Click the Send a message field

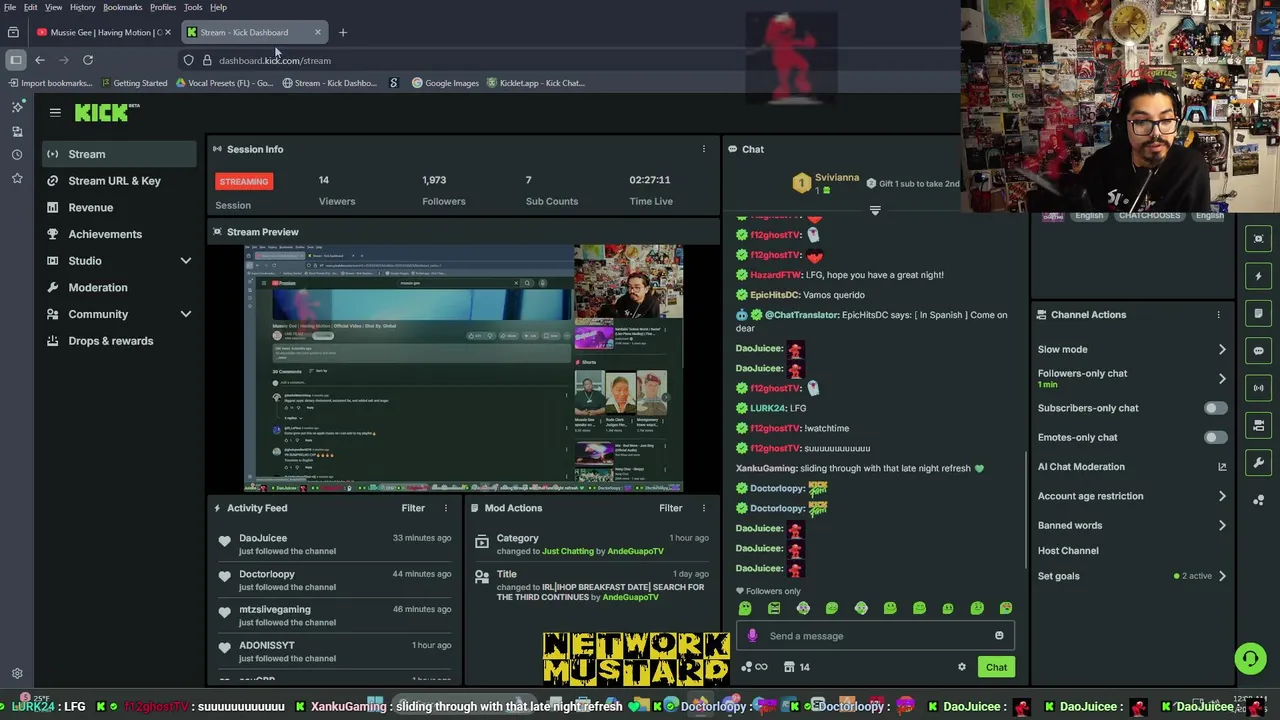point(875,636)
